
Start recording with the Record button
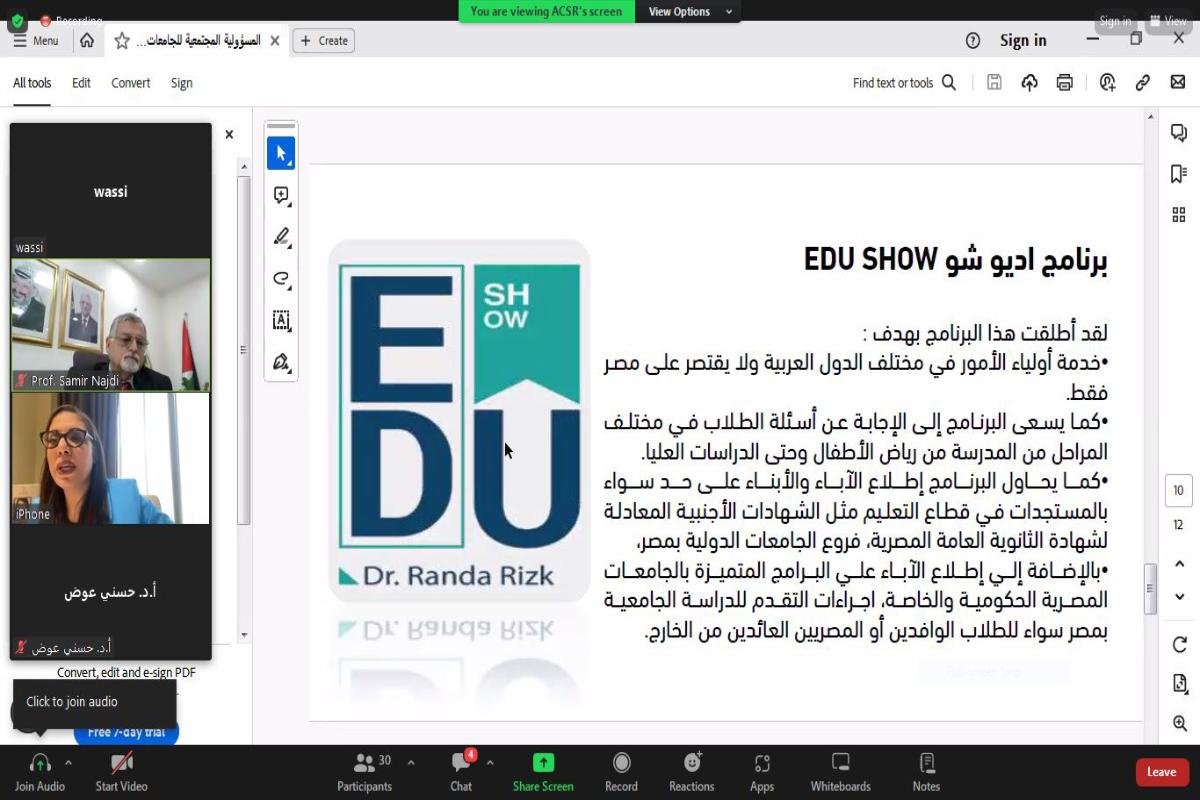pyautogui.click(x=621, y=772)
